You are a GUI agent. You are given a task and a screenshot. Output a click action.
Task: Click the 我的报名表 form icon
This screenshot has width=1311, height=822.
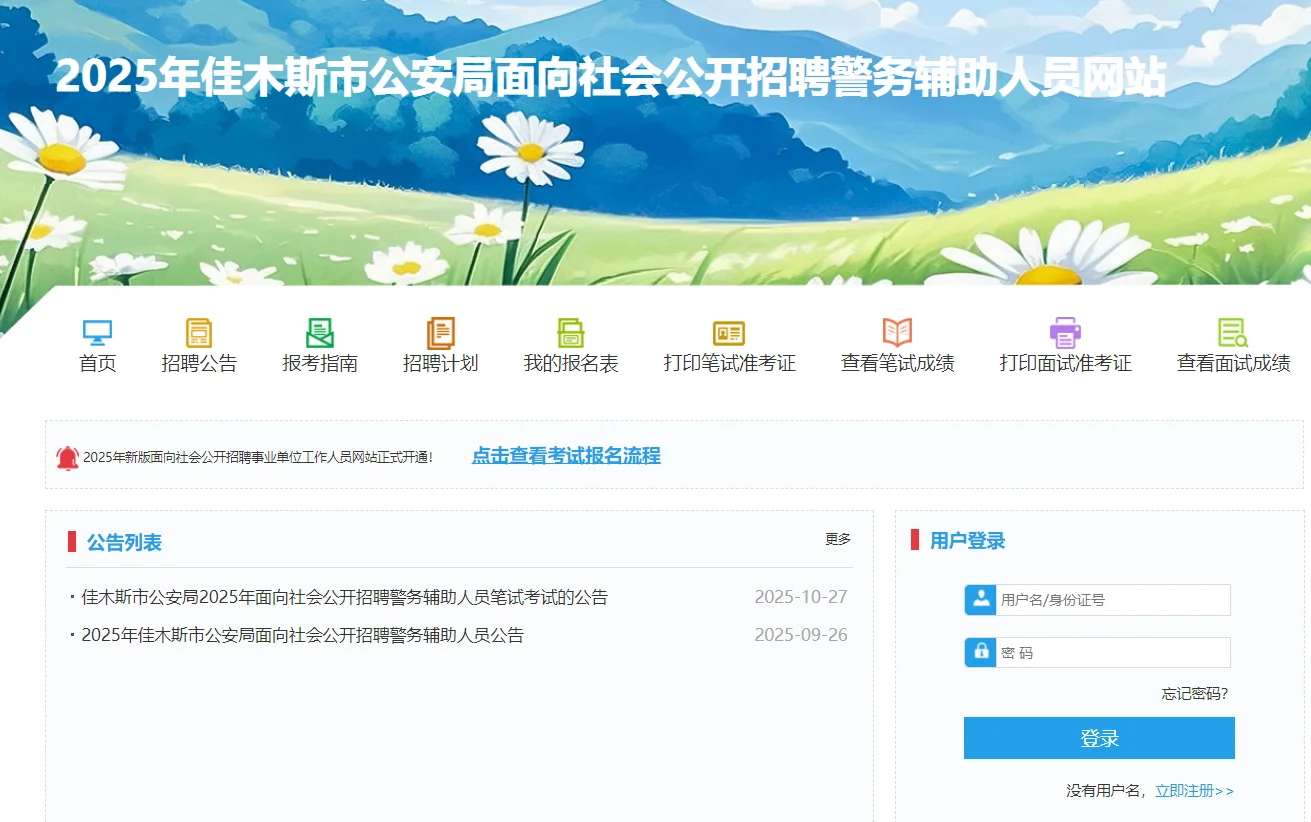[571, 333]
